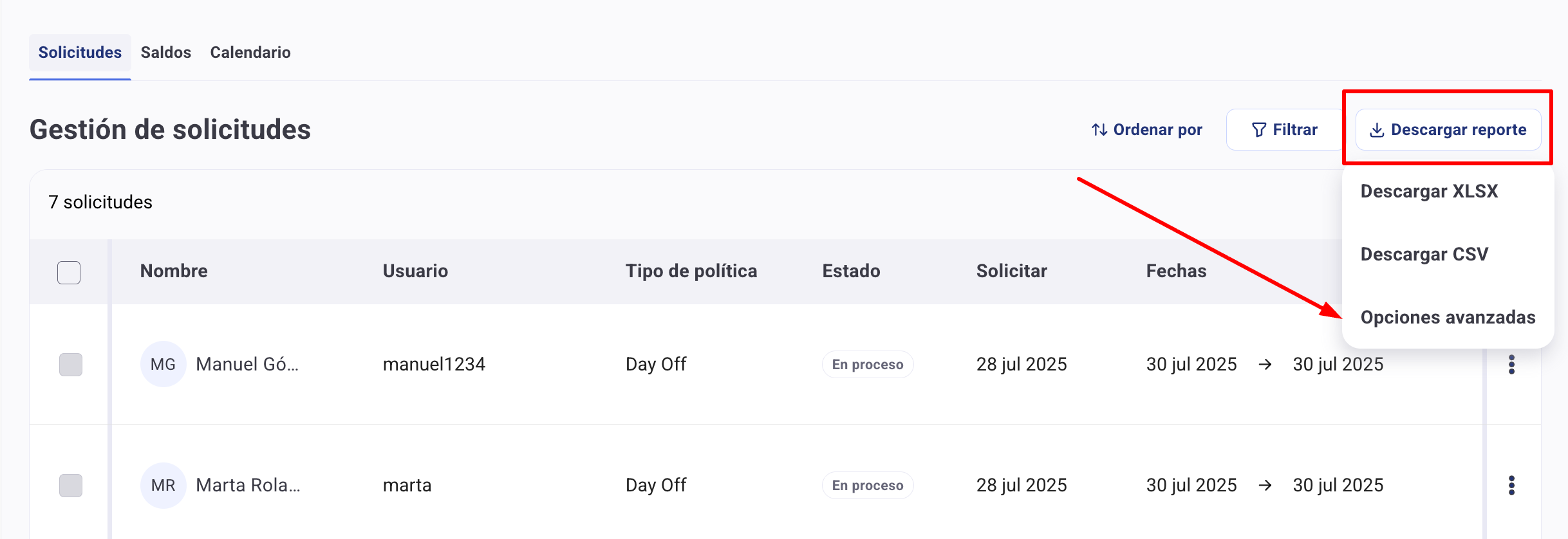Tick the select-all header checkbox
Viewport: 1568px width, 539px height.
coord(69,273)
